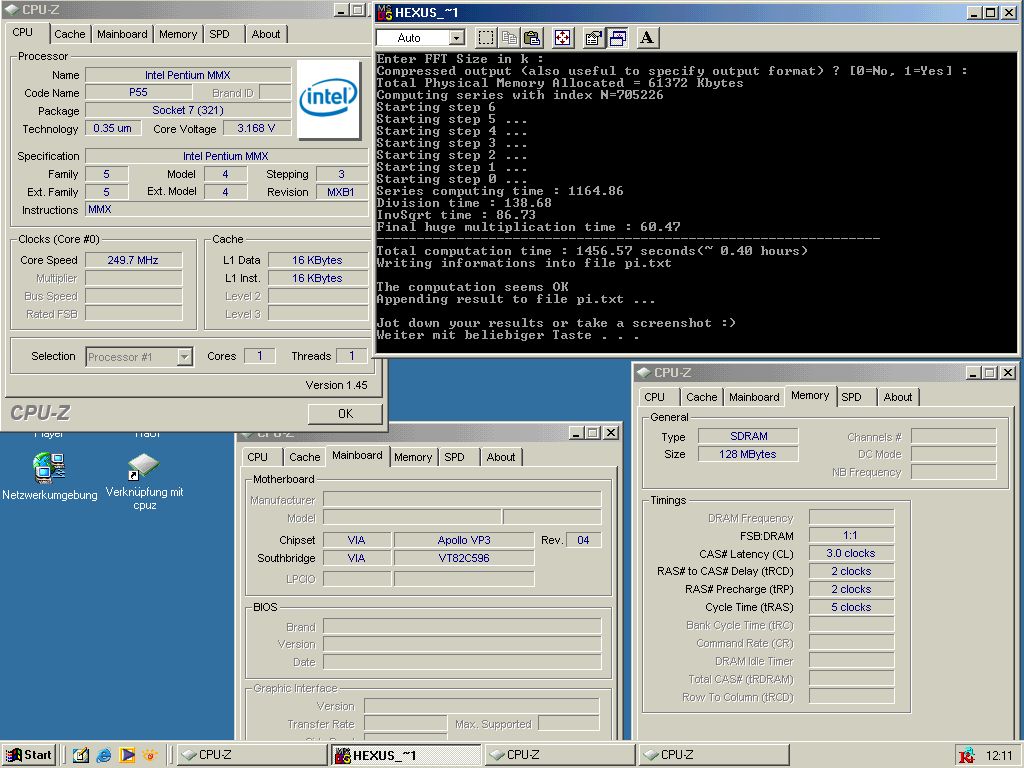Click the Copy icon in HEXUS toolbar
Viewport: 1024px width, 768px height.
[509, 38]
